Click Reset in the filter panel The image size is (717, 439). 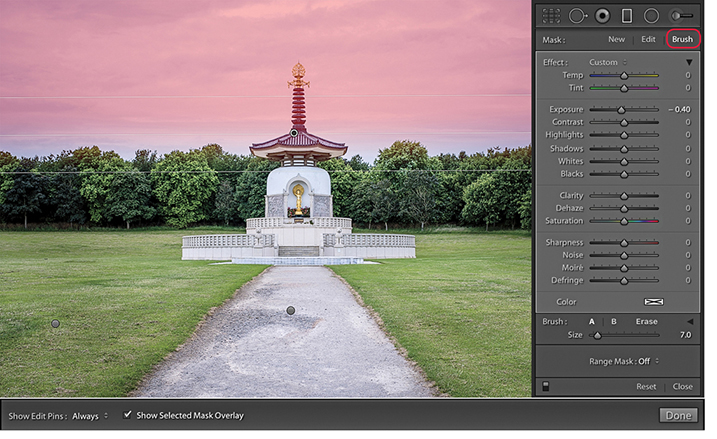[646, 386]
